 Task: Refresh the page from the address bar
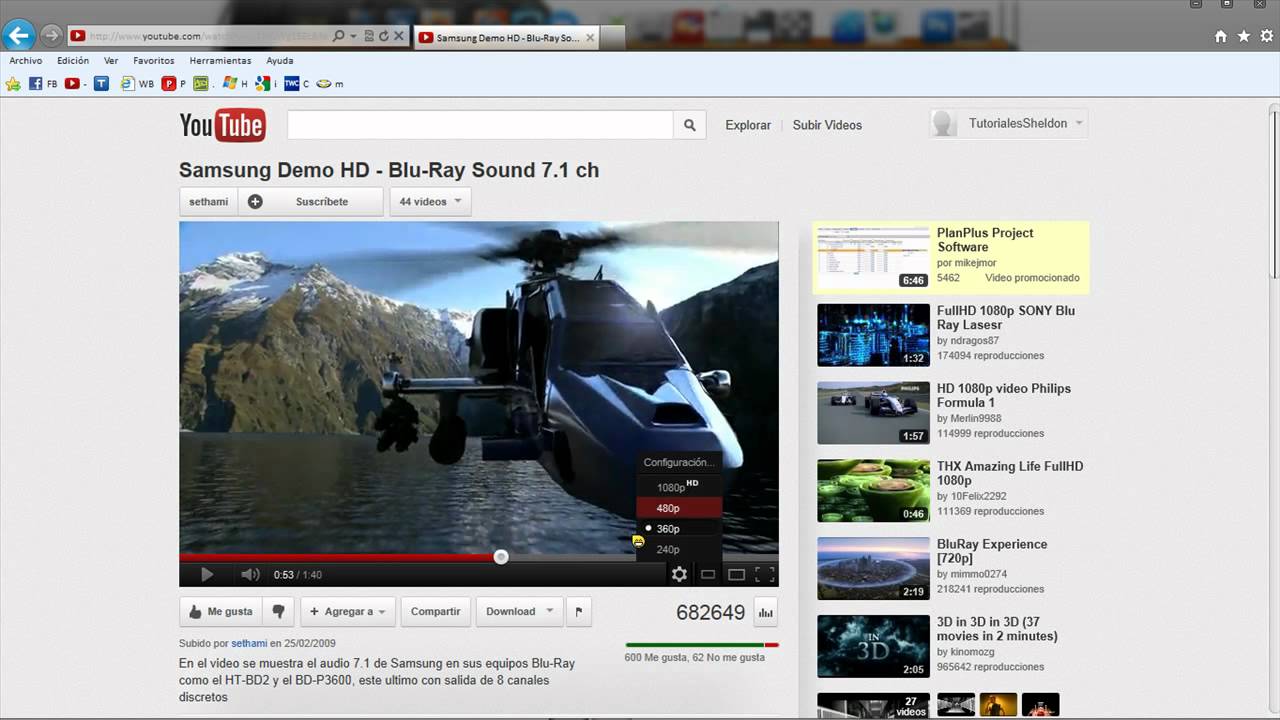(x=383, y=36)
